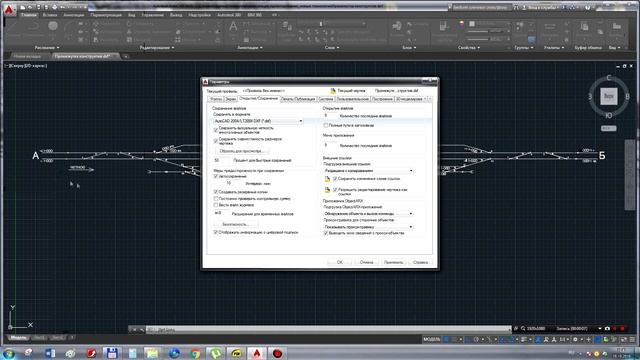Expand the 'Редактирование' ribbon panel
This screenshot has height=360, width=640.
[157, 48]
